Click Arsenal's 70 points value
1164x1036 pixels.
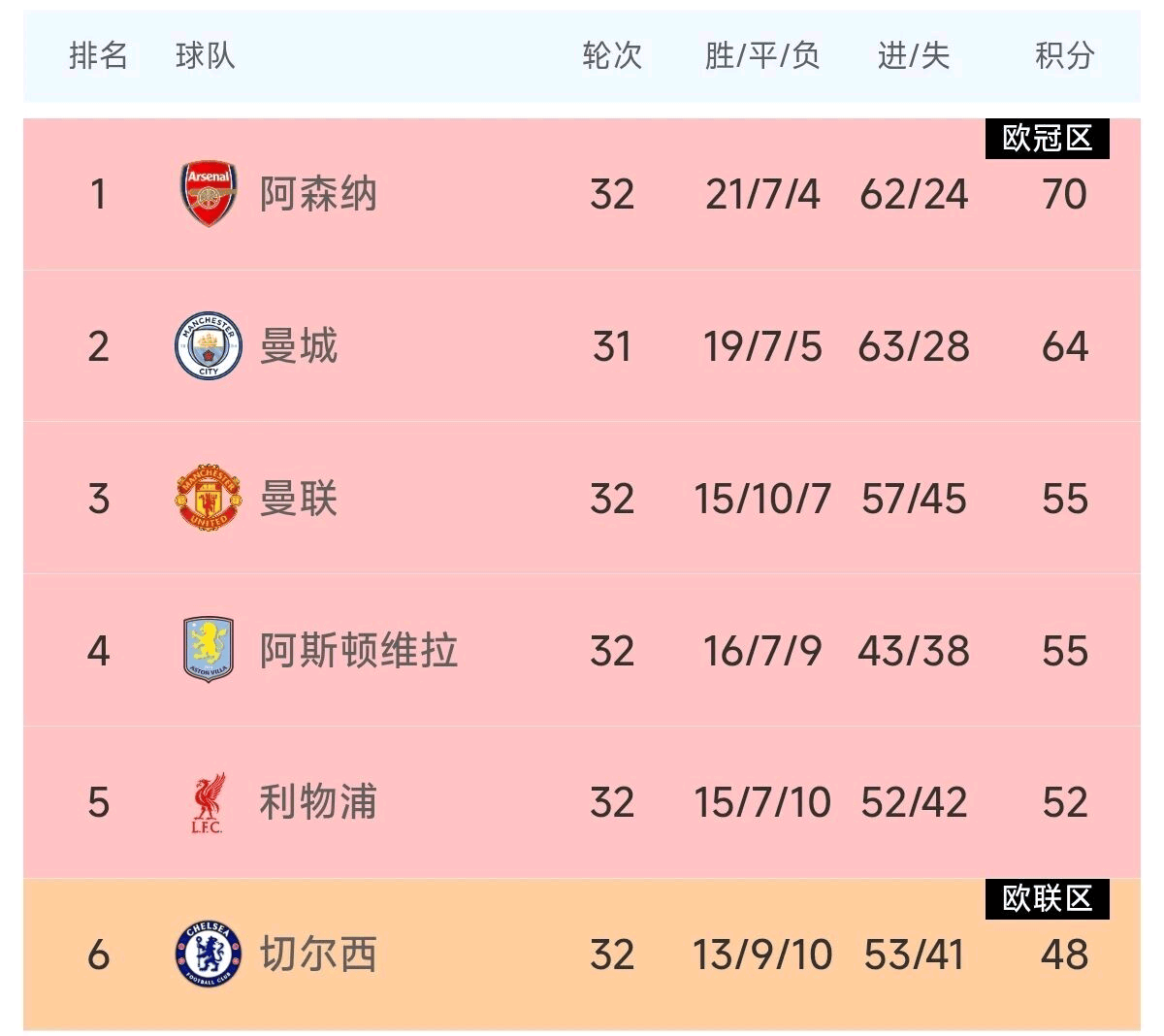click(1064, 194)
